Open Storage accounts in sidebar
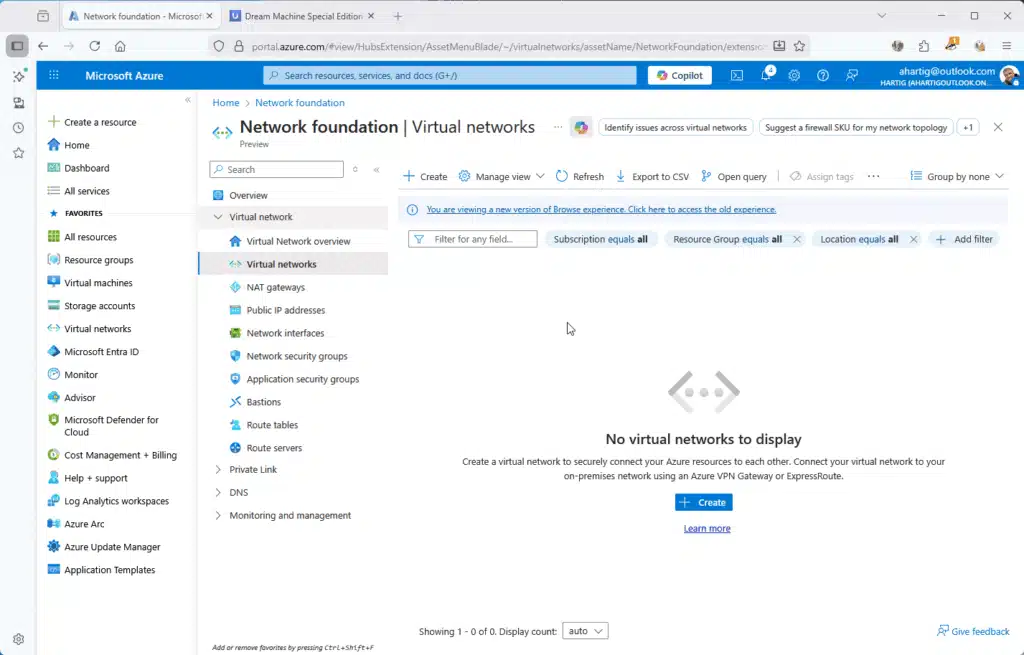Image resolution: width=1024 pixels, height=655 pixels. click(x=91, y=306)
